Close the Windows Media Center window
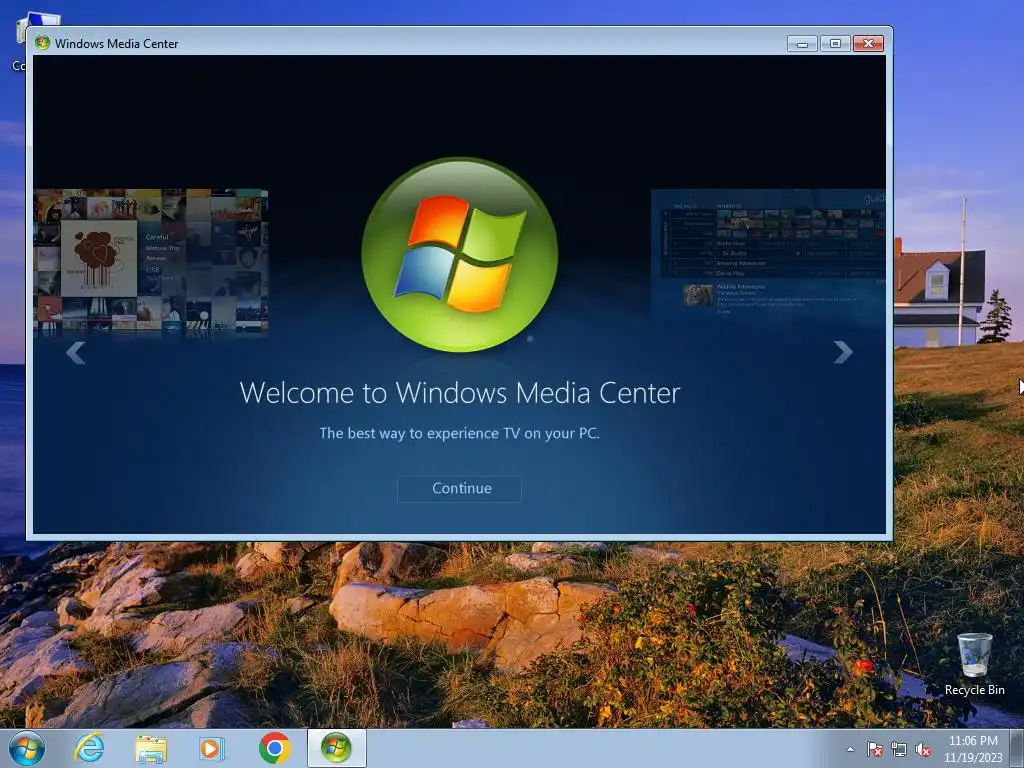This screenshot has height=768, width=1024. click(869, 43)
